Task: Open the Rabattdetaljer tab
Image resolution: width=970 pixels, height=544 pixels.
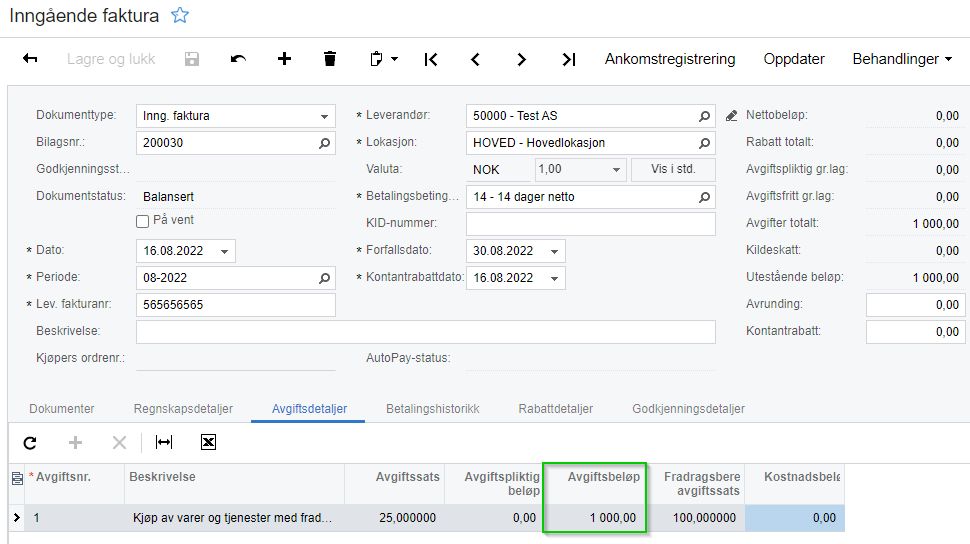Action: pyautogui.click(x=556, y=408)
